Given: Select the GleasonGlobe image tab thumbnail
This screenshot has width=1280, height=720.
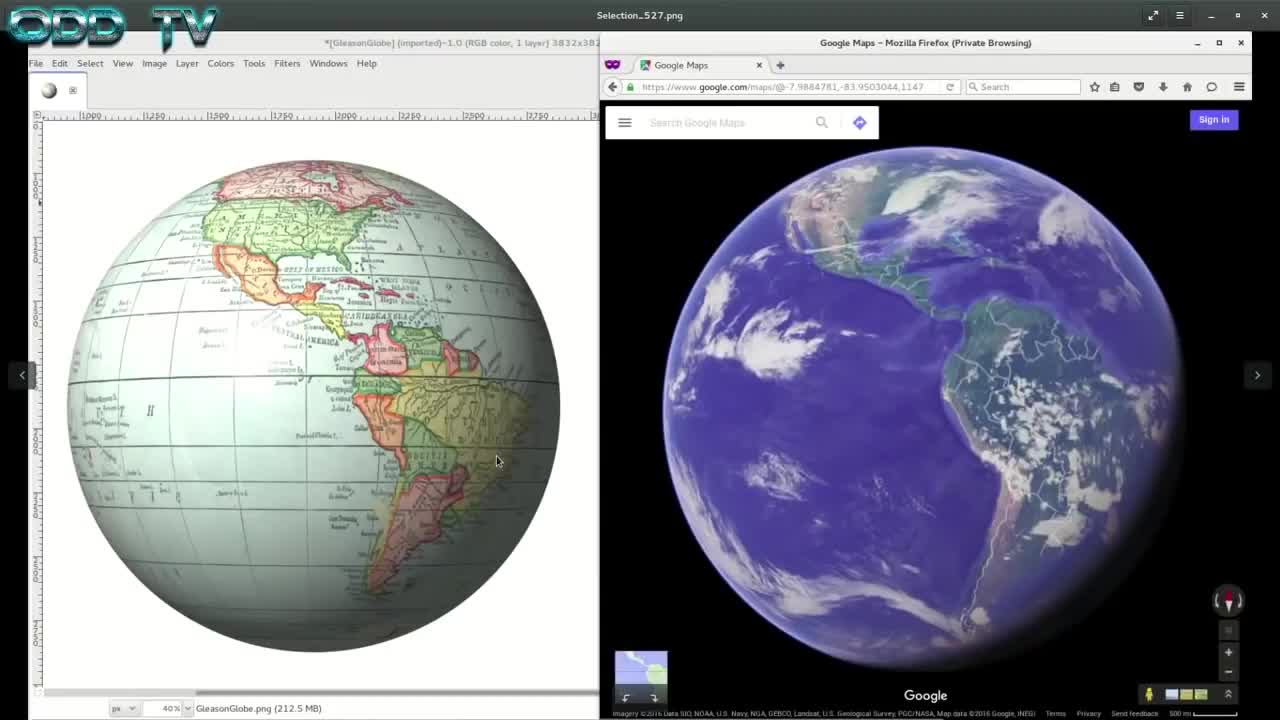Looking at the screenshot, I should point(49,90).
